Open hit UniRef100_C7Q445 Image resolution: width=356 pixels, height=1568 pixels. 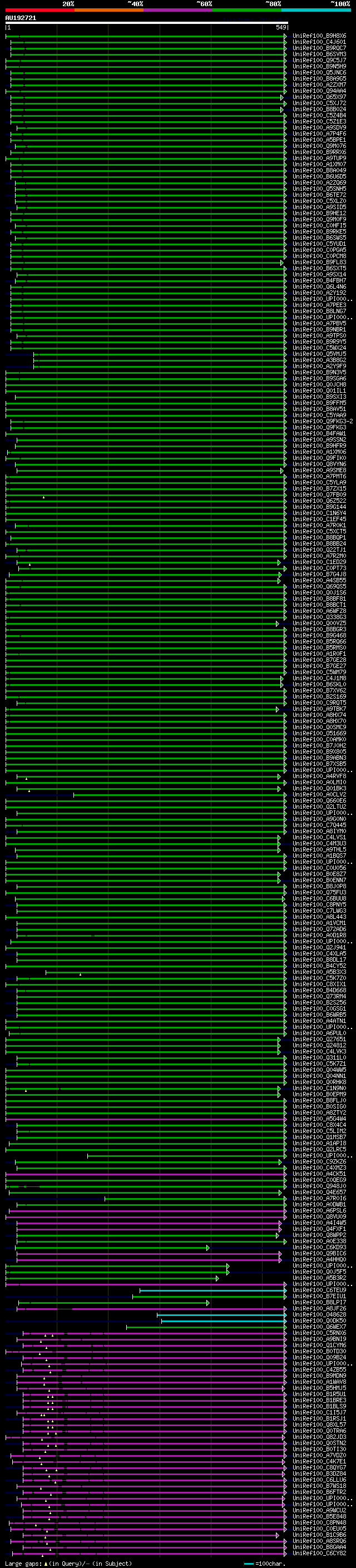pos(319,825)
